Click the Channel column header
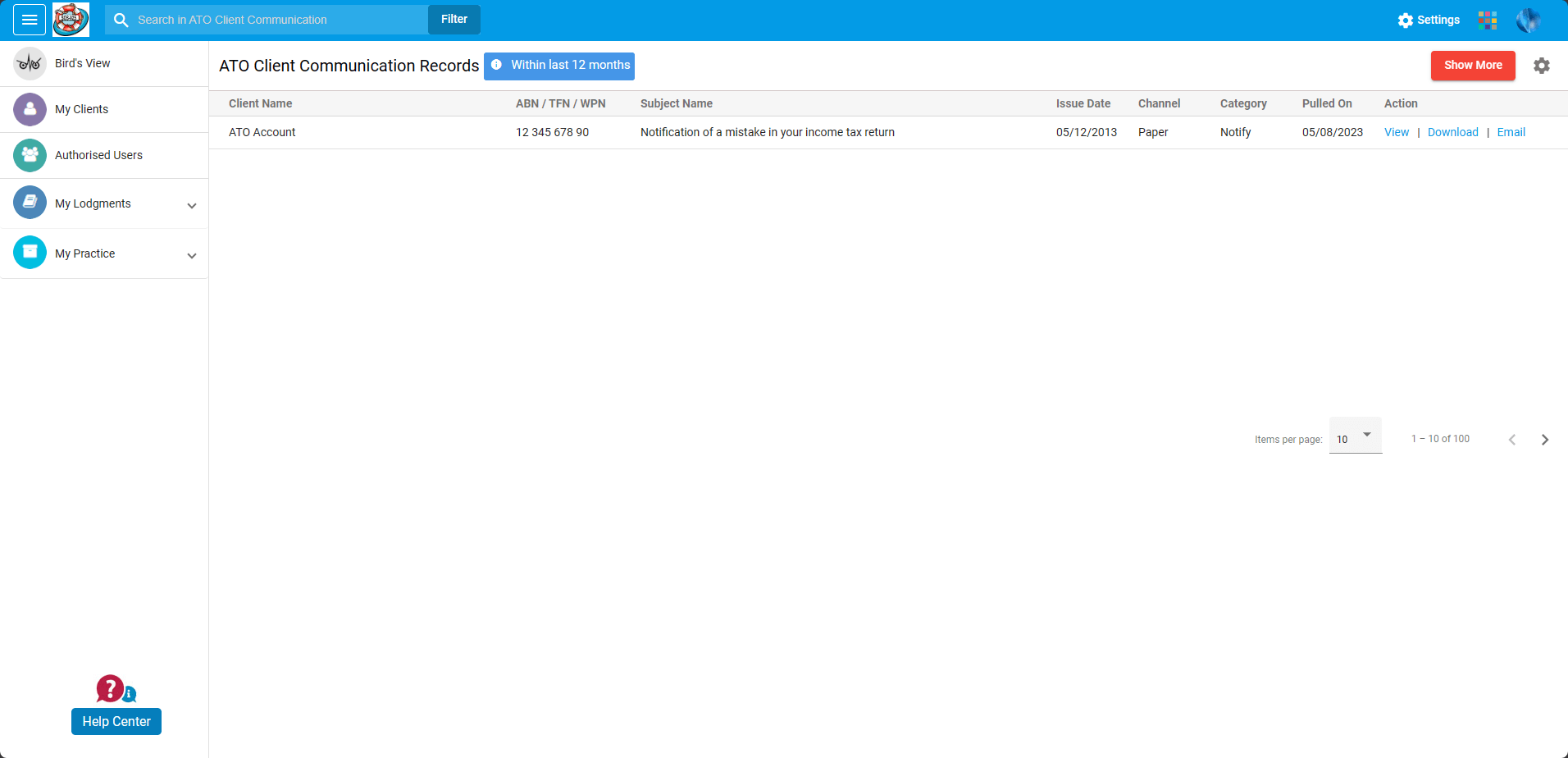1568x758 pixels. point(1160,103)
